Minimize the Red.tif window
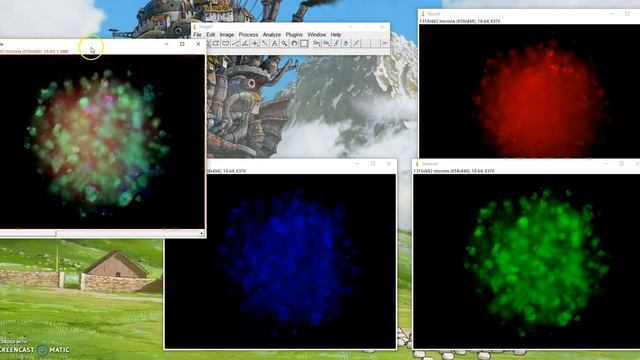The height and width of the screenshot is (360, 640). (611, 14)
